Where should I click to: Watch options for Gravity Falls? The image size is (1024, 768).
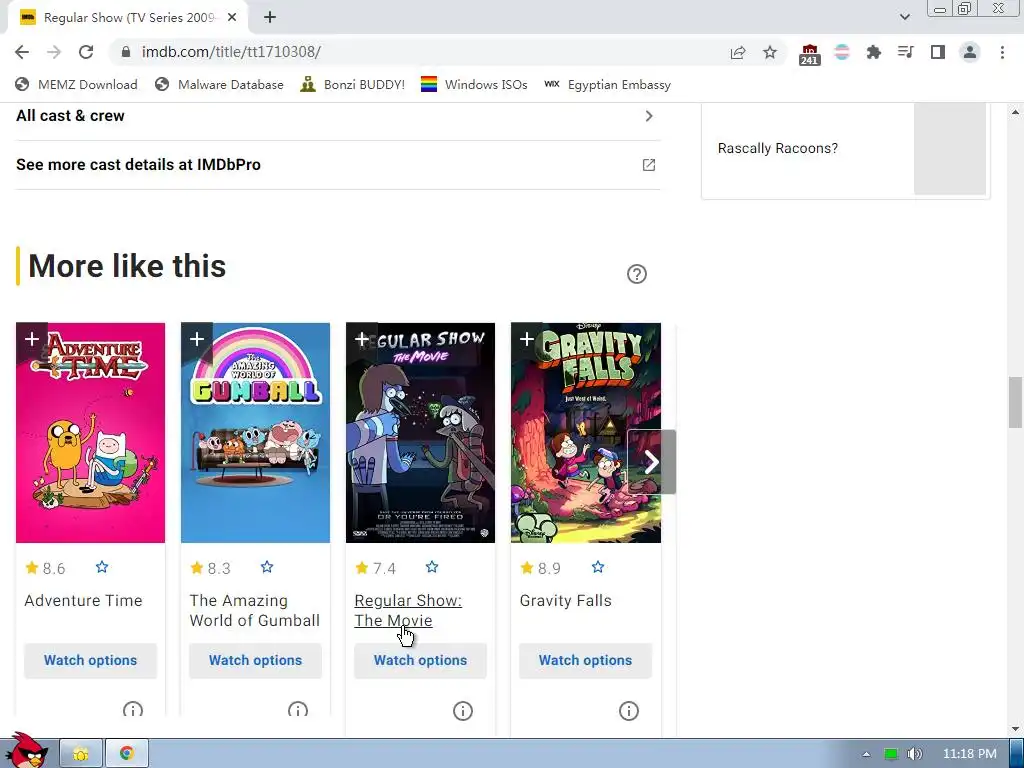pos(585,660)
